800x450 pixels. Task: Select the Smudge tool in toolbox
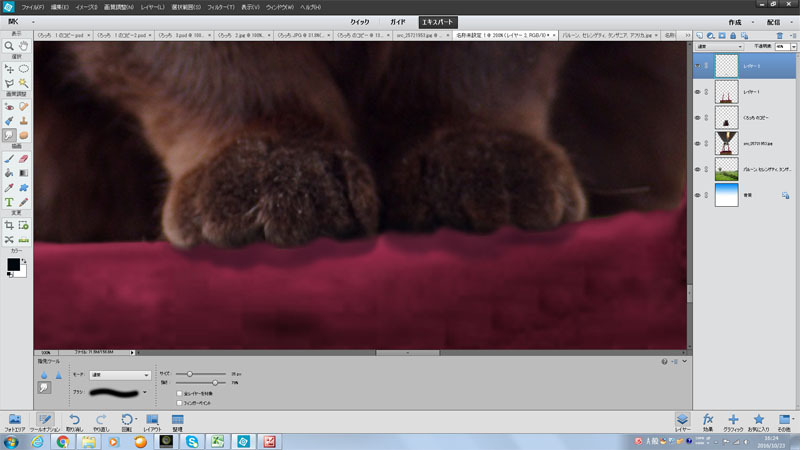pos(9,135)
